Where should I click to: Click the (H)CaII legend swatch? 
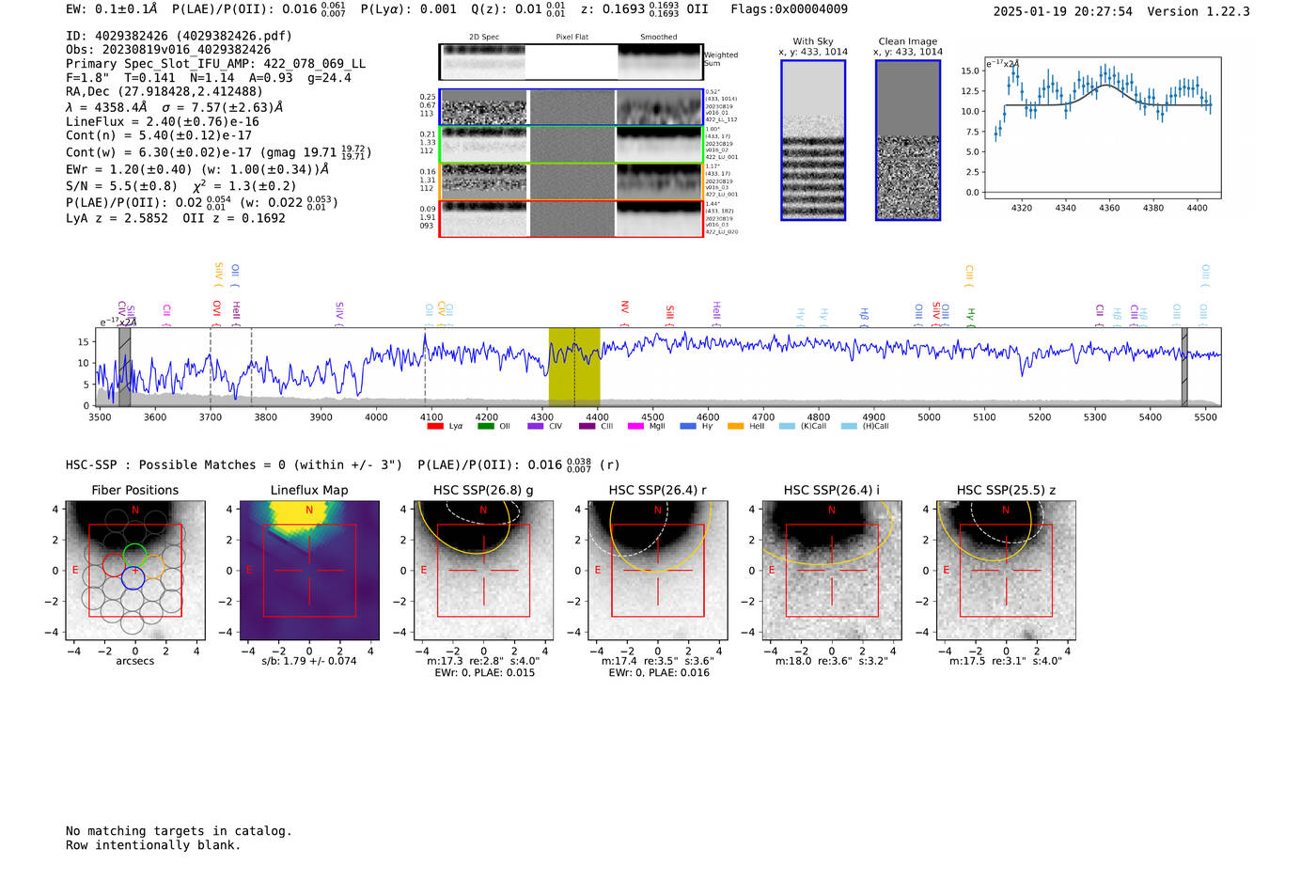[849, 426]
